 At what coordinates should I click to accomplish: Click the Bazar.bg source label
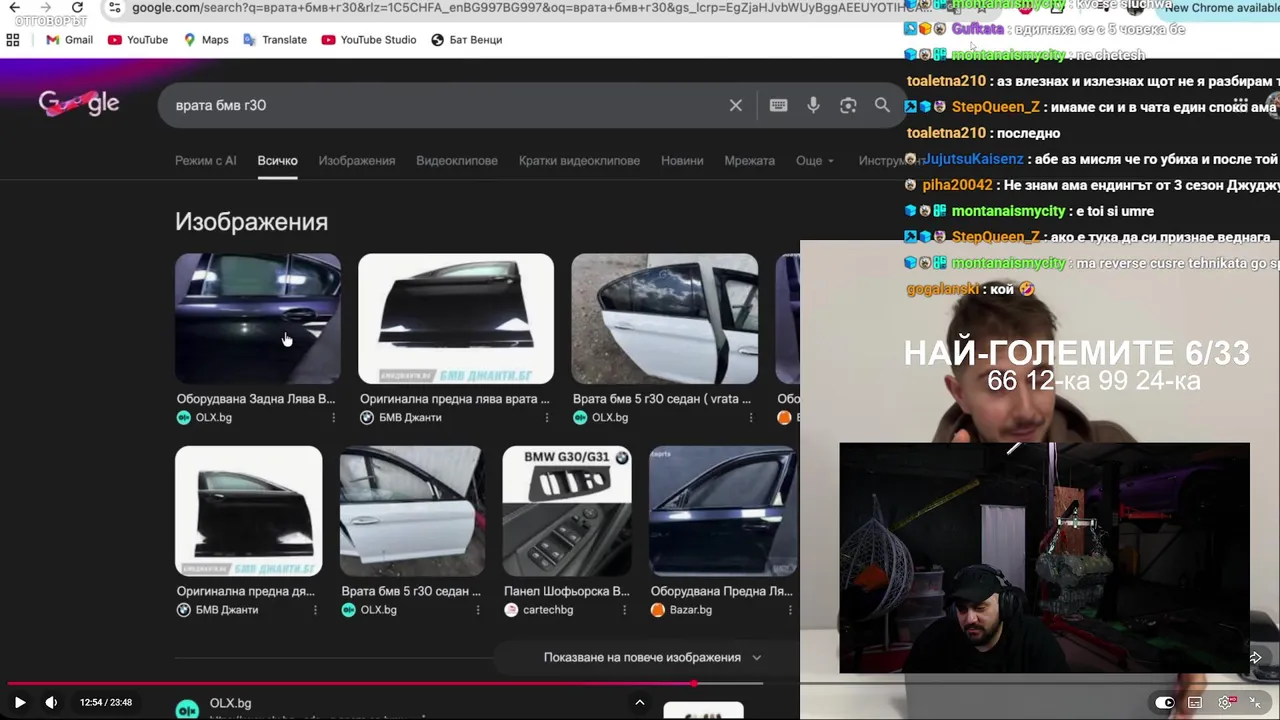coord(691,610)
